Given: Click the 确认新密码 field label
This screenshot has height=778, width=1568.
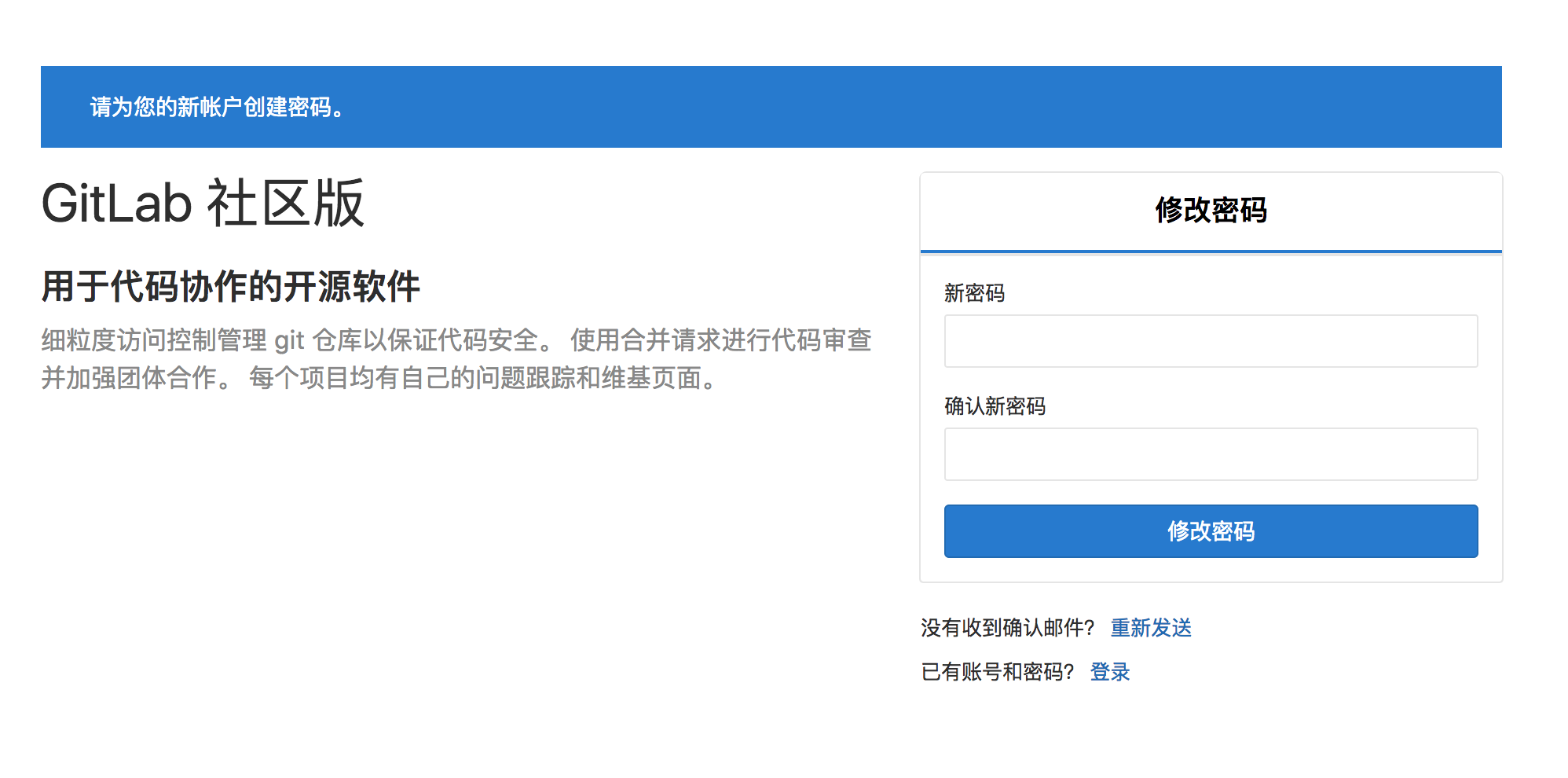Looking at the screenshot, I should click(995, 406).
